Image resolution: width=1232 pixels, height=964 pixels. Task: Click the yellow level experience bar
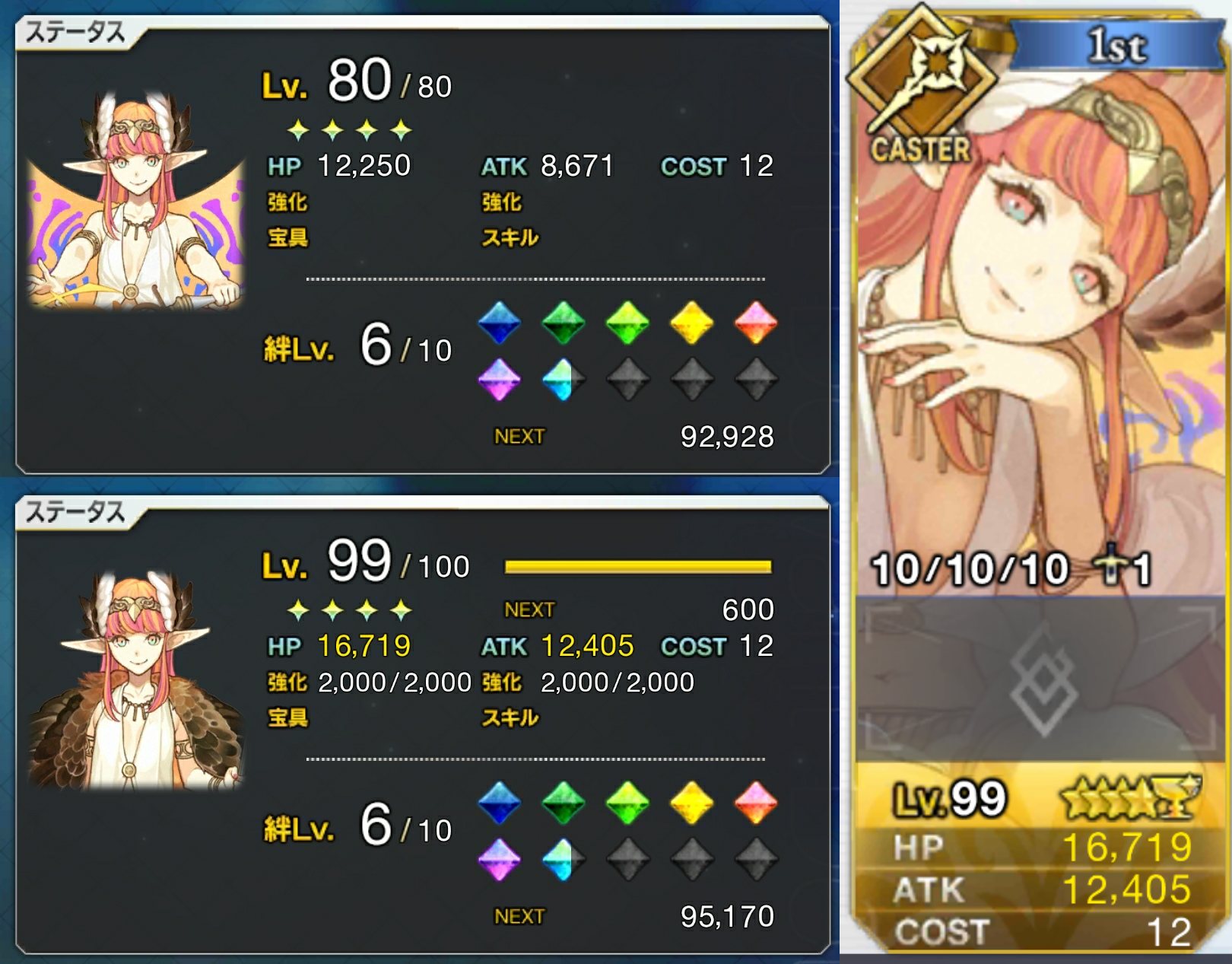[x=638, y=567]
